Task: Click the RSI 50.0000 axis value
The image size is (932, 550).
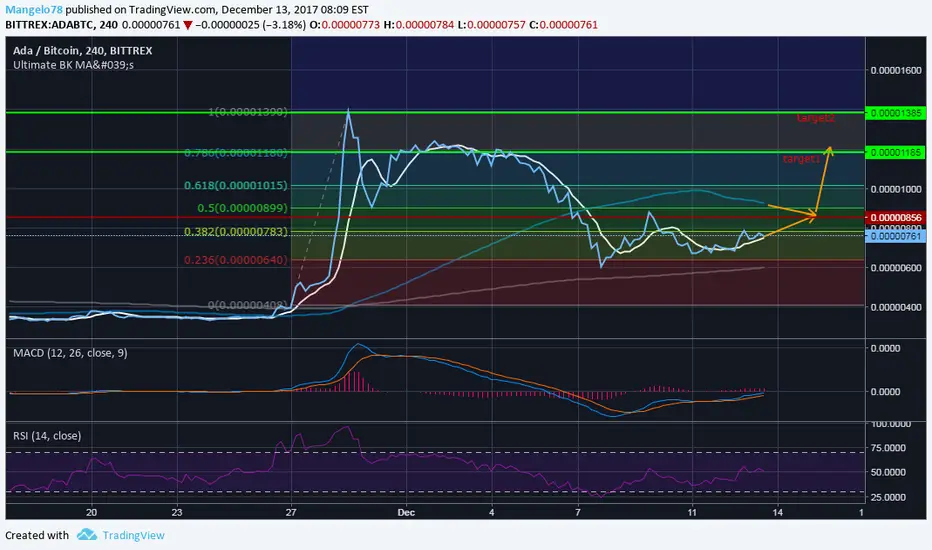Action: pyautogui.click(x=888, y=472)
